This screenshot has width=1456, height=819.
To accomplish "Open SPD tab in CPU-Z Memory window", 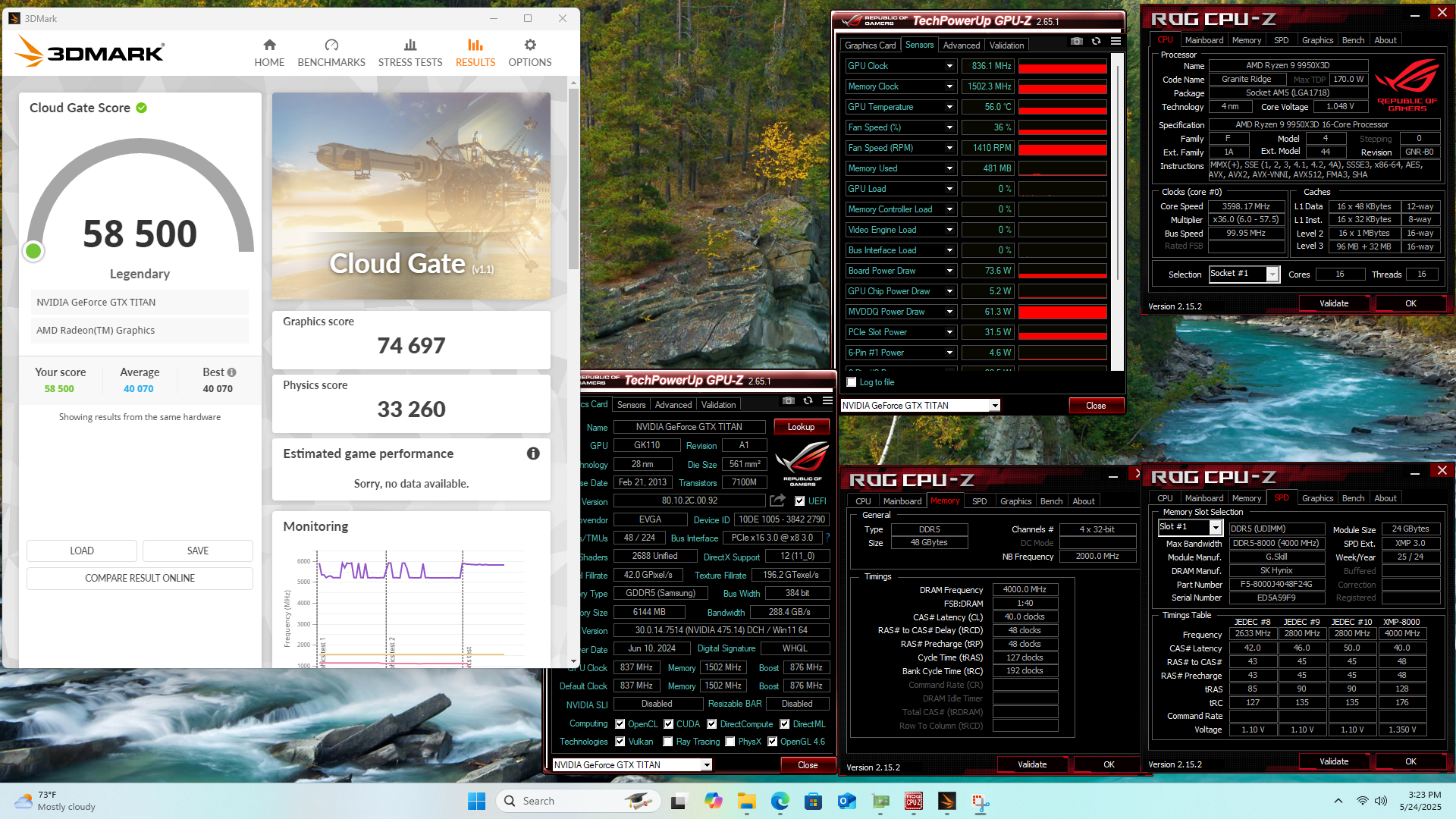I will [980, 501].
